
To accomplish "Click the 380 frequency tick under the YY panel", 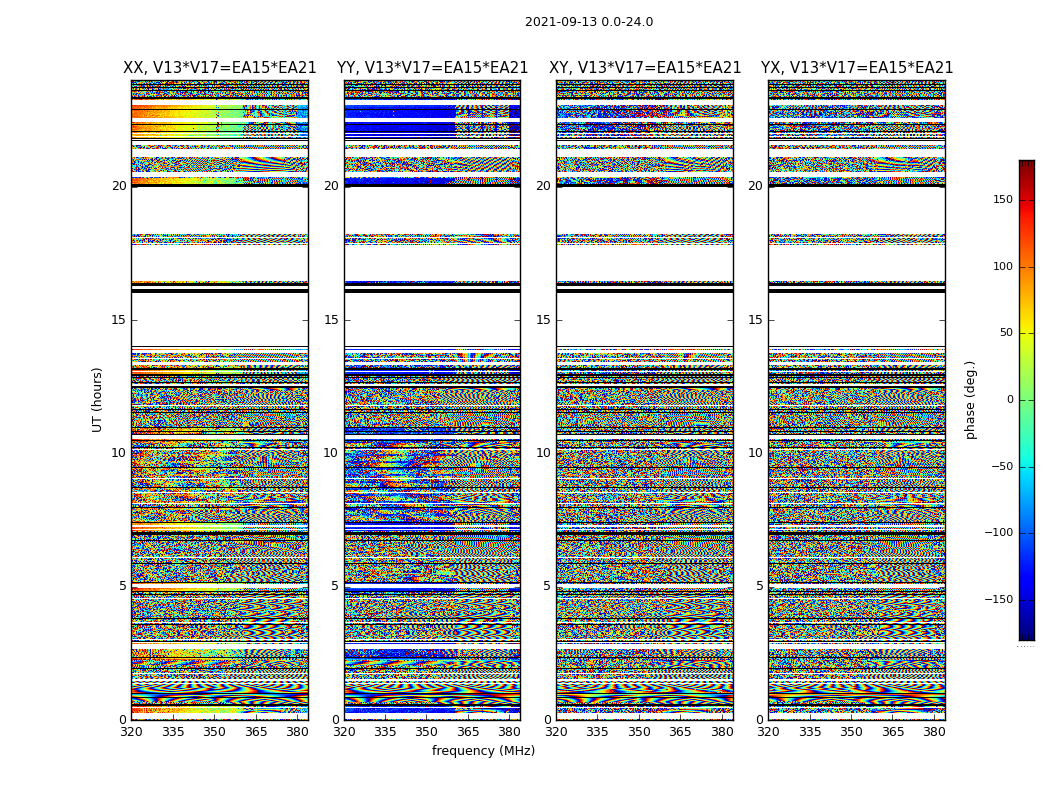I will point(510,732).
